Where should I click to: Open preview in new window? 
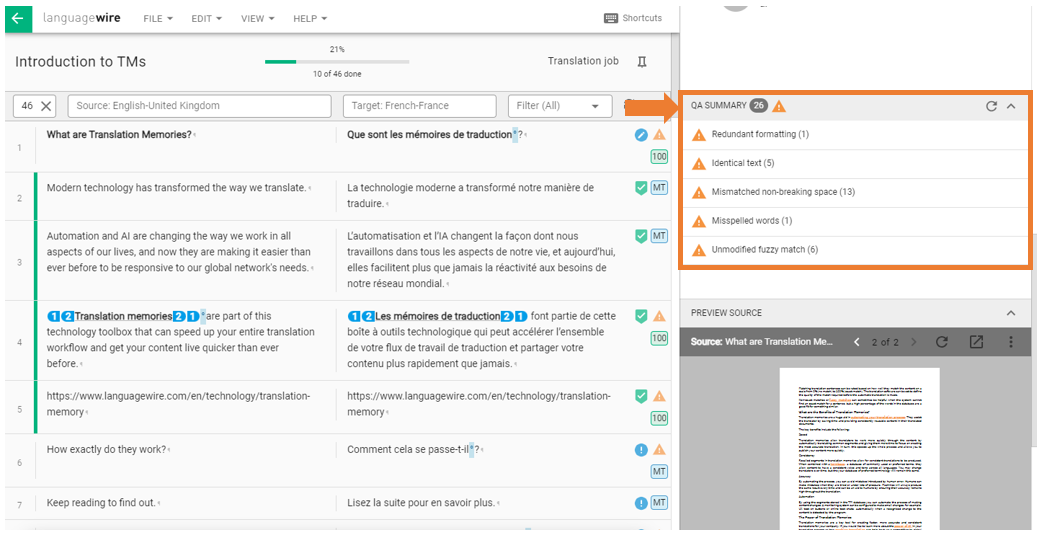pyautogui.click(x=976, y=342)
